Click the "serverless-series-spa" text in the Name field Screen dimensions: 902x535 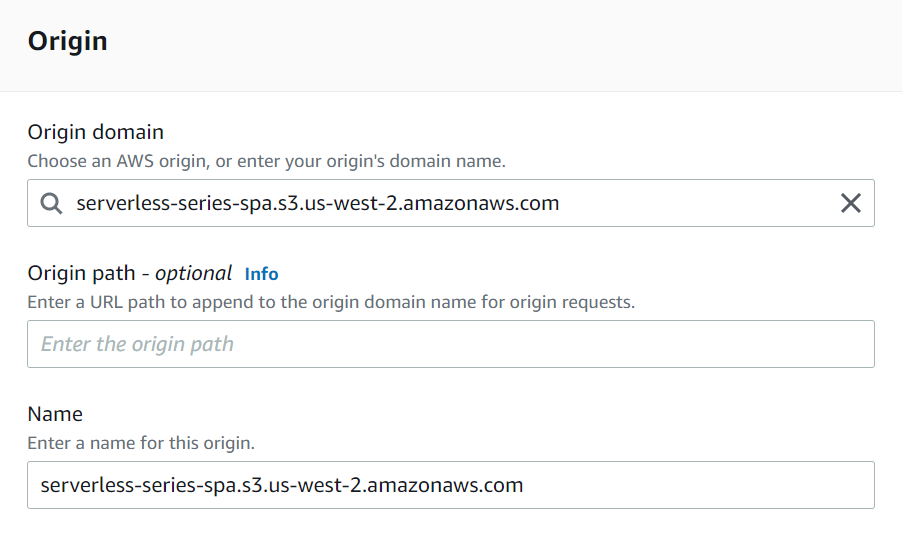(136, 485)
